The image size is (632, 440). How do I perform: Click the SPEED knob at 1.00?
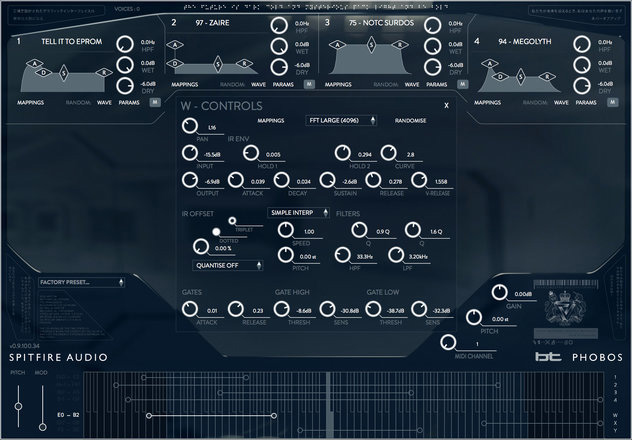coord(285,230)
